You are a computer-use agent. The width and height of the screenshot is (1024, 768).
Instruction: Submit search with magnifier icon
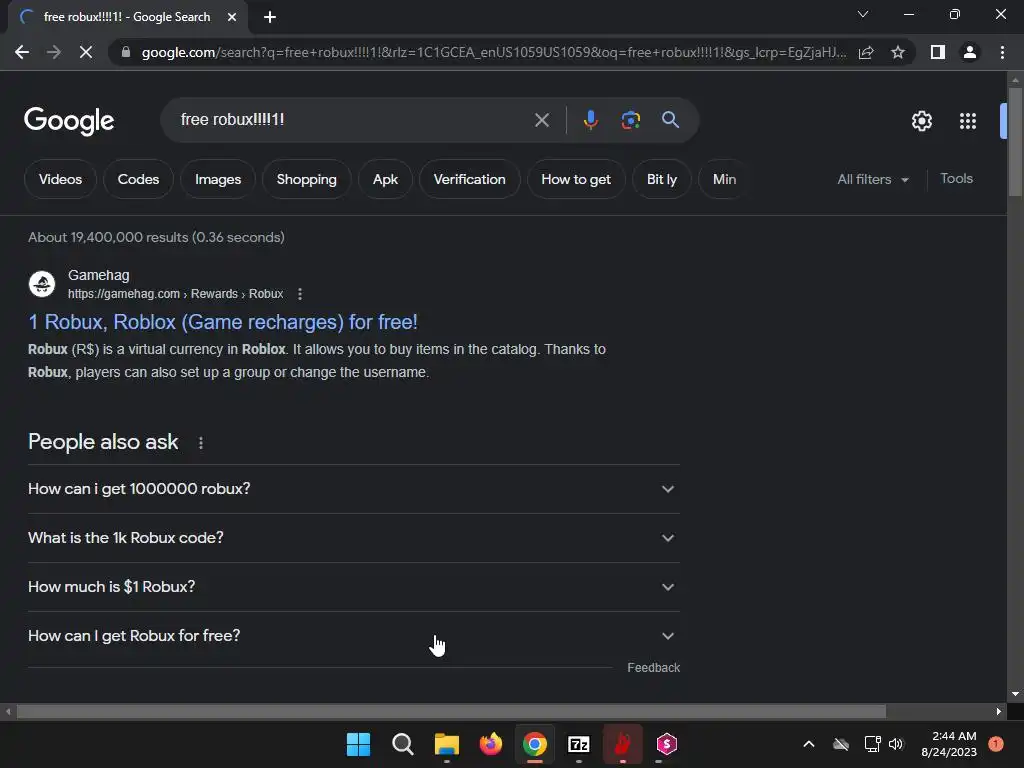670,120
